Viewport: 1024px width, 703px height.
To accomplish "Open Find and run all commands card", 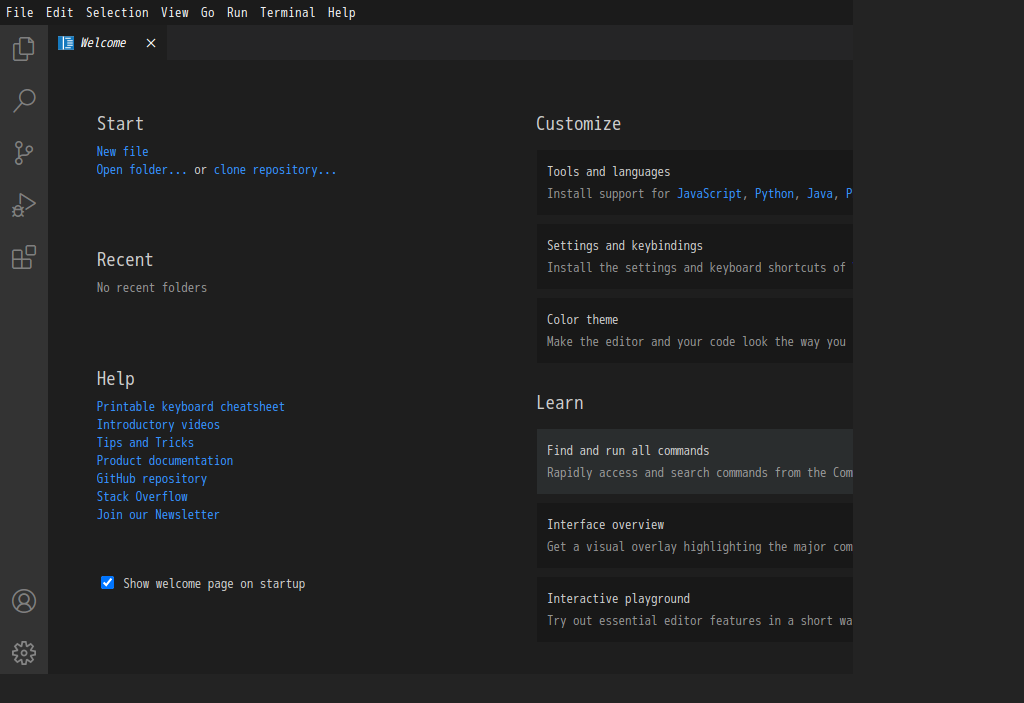I will [x=695, y=461].
